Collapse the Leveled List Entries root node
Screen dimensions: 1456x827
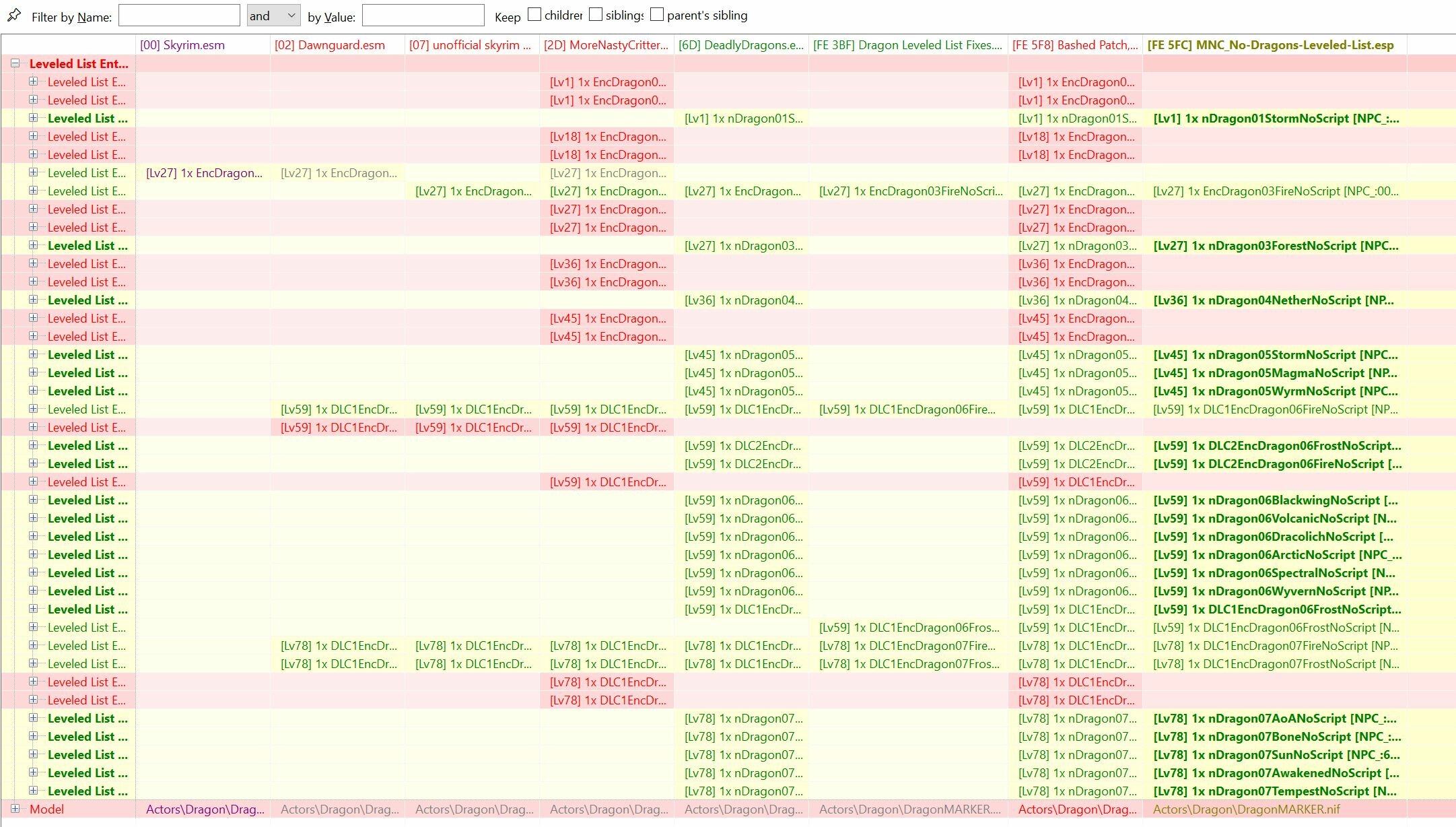[x=15, y=63]
